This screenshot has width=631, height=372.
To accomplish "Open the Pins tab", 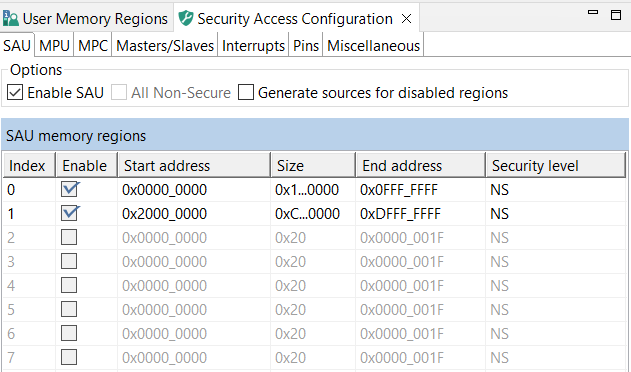I will point(306,45).
